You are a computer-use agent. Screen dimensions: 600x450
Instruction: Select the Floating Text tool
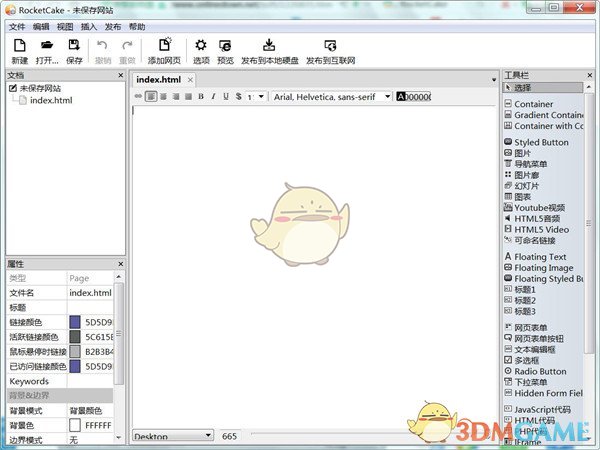535,257
